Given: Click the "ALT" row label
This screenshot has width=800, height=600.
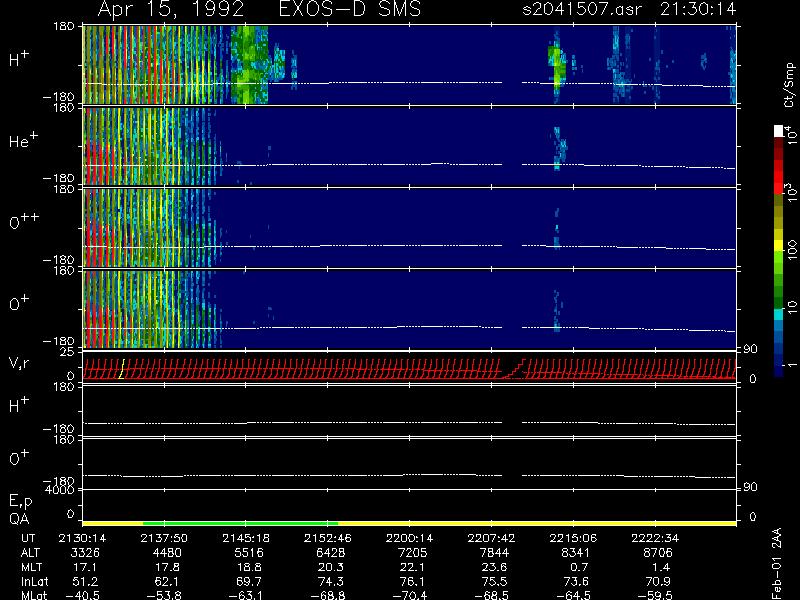Looking at the screenshot, I should tap(30, 553).
